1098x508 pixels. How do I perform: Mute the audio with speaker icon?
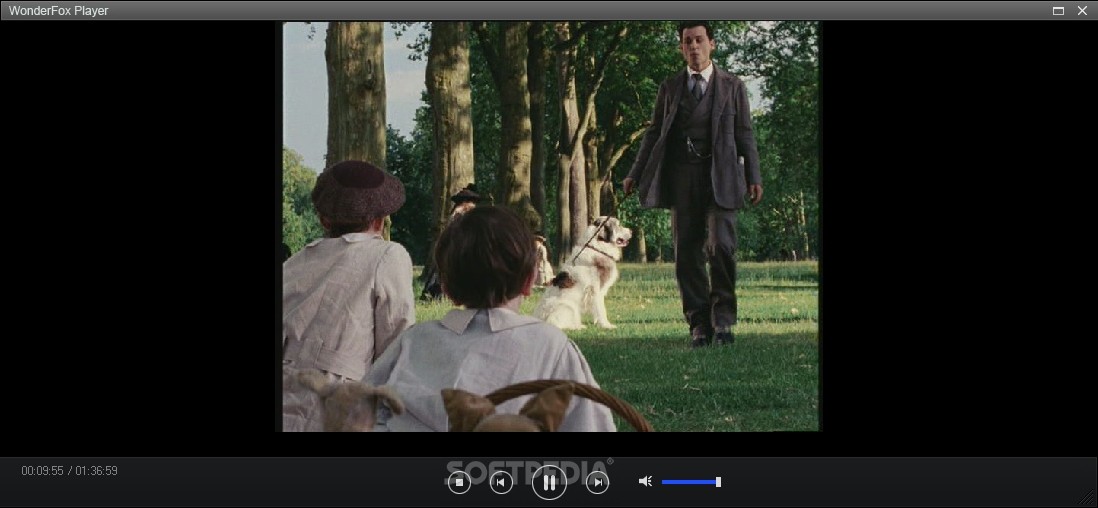(646, 481)
